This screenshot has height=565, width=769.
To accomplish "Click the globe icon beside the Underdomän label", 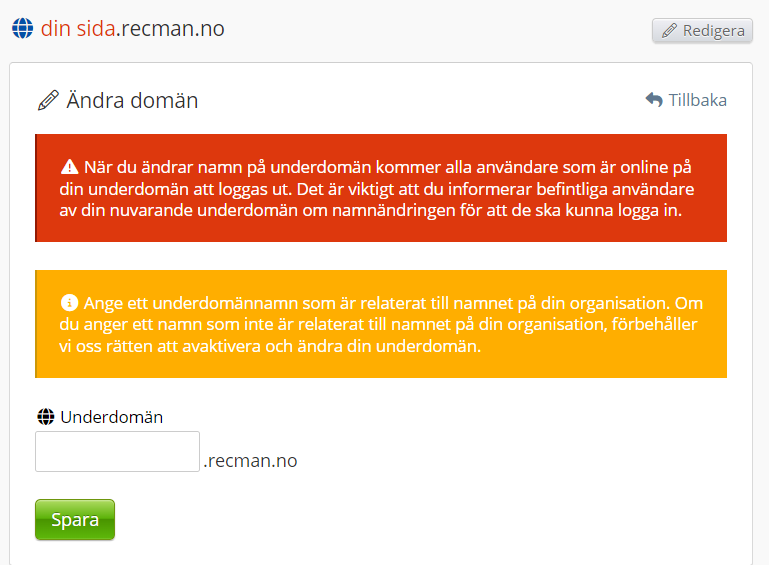I will point(45,417).
